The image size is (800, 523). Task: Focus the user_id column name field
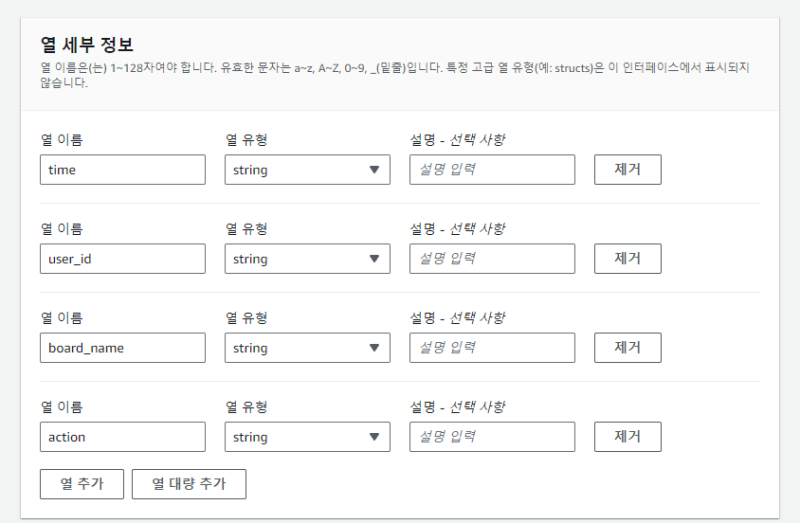122,259
